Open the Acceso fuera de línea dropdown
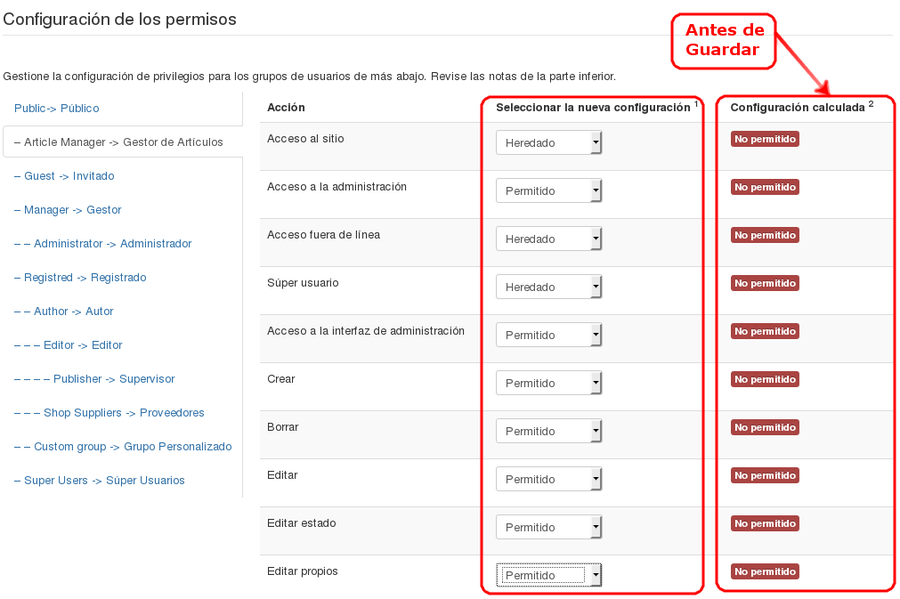This screenshot has width=900, height=599. click(549, 239)
